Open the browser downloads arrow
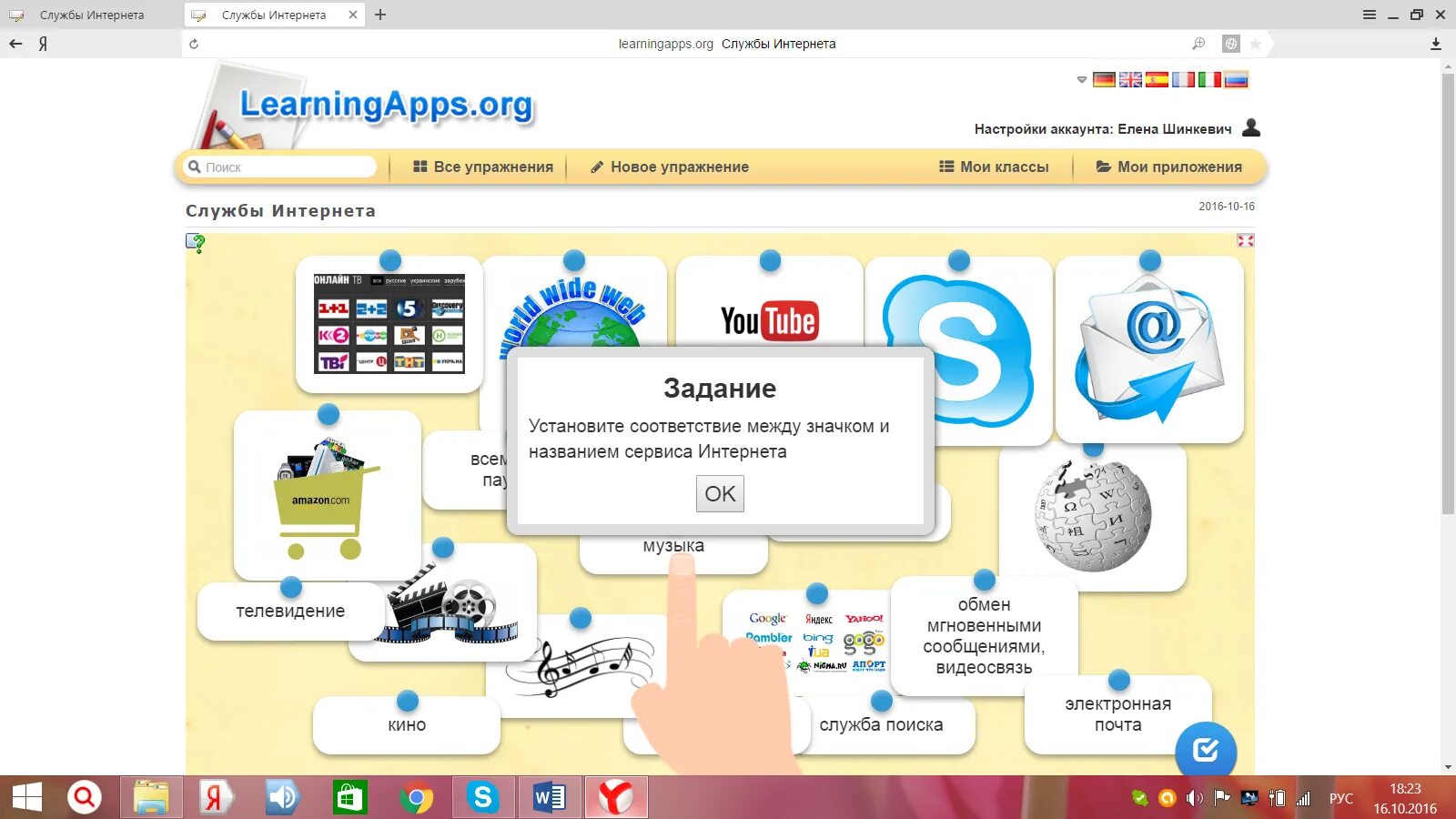Viewport: 1456px width, 819px height. 1436,44
